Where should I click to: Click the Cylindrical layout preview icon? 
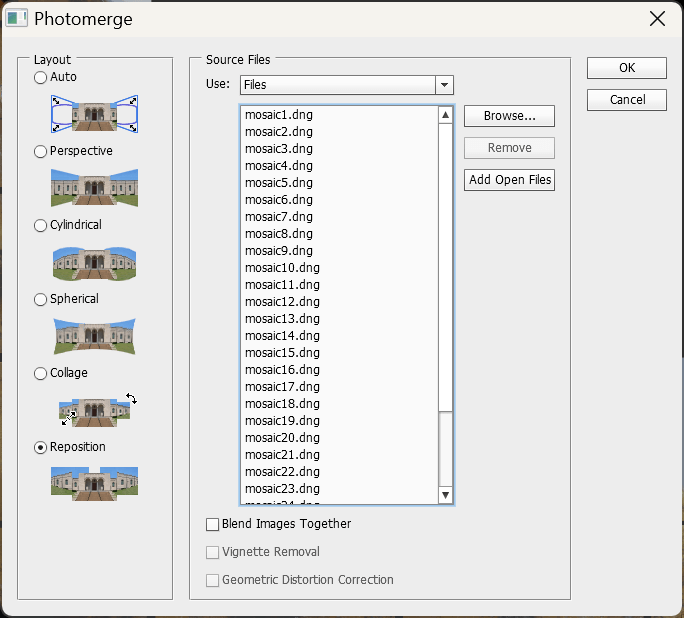(94, 262)
